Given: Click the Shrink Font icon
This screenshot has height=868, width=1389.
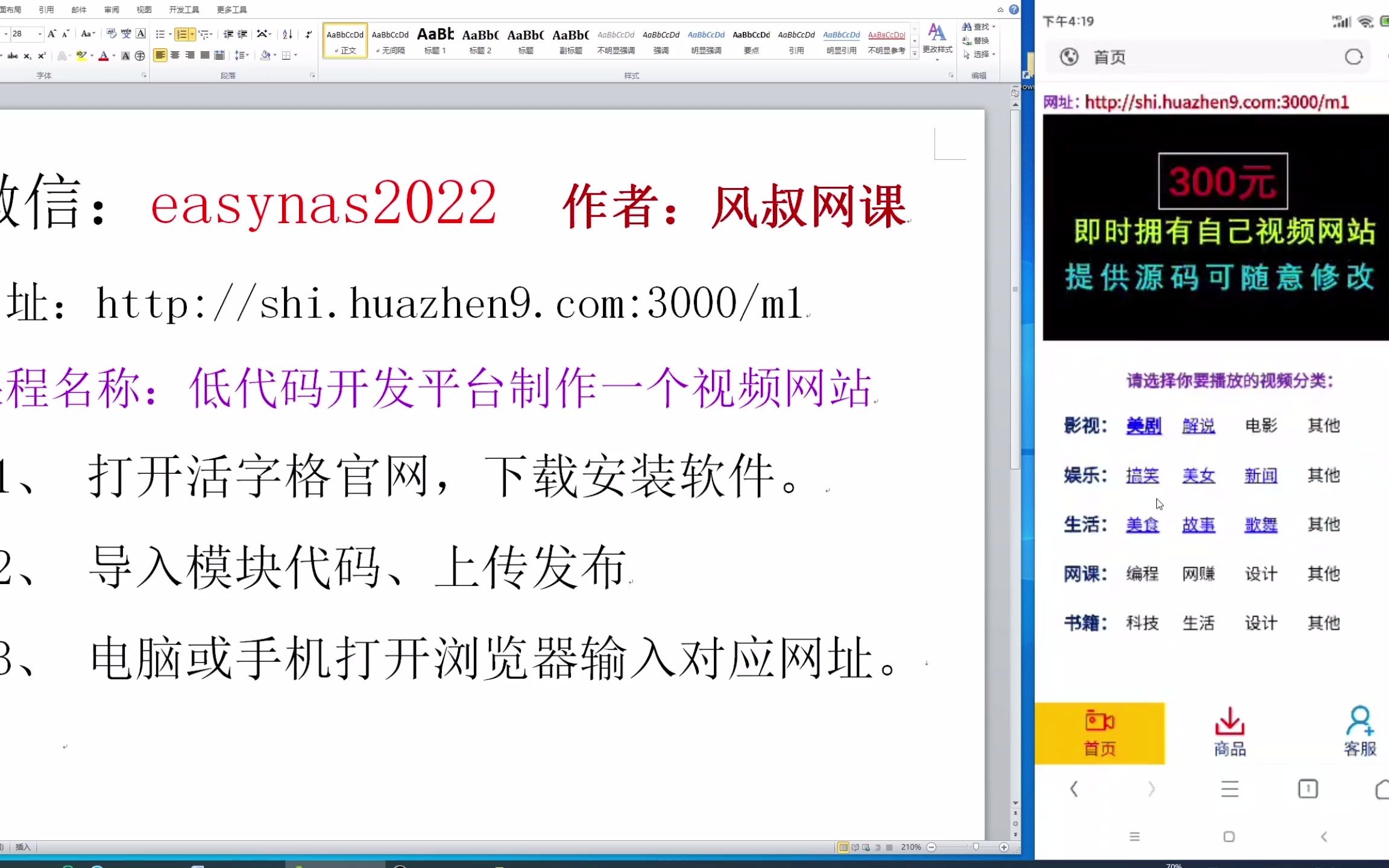Looking at the screenshot, I should [x=65, y=34].
